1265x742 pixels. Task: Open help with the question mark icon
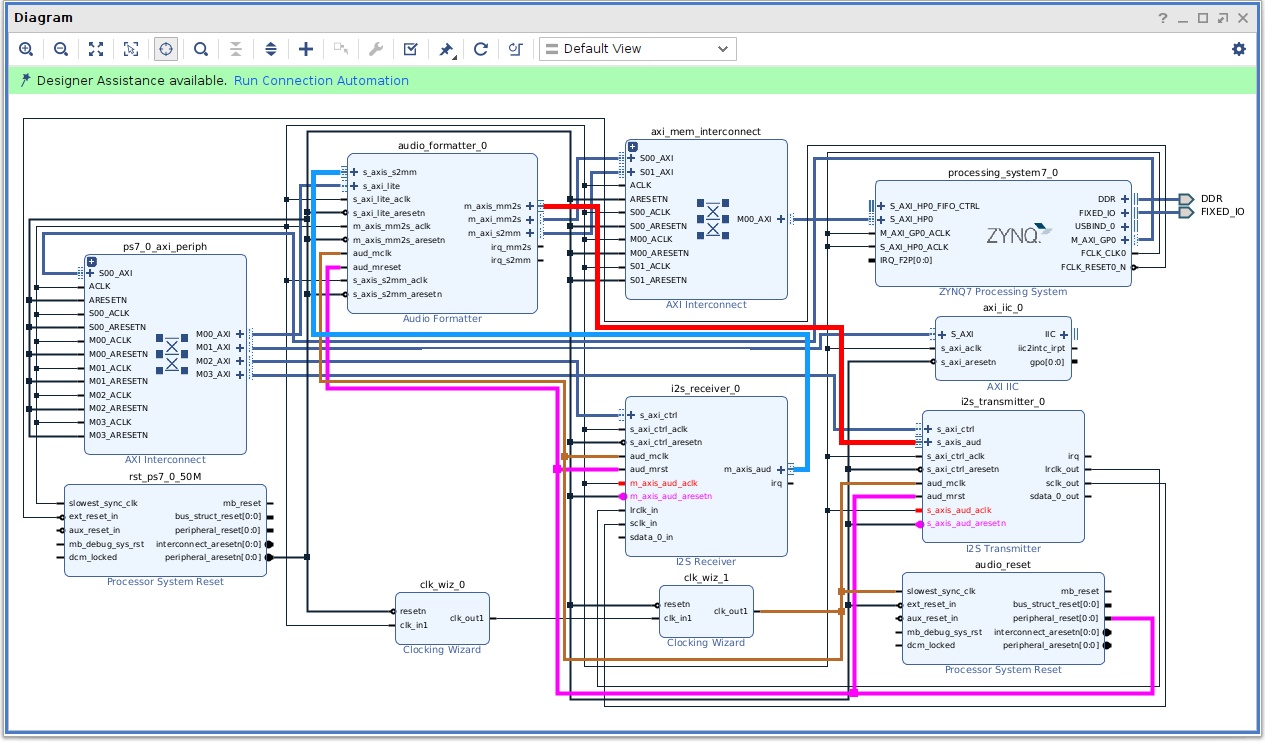pos(1163,18)
